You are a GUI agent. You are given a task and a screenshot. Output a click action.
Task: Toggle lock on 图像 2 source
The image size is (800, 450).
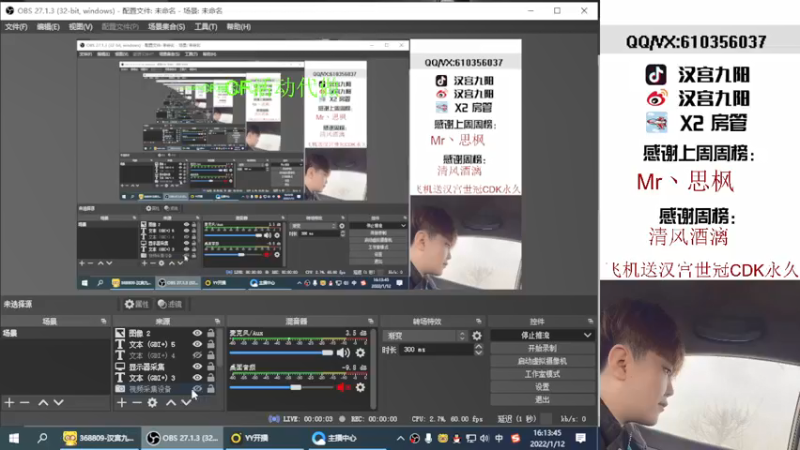(x=211, y=333)
